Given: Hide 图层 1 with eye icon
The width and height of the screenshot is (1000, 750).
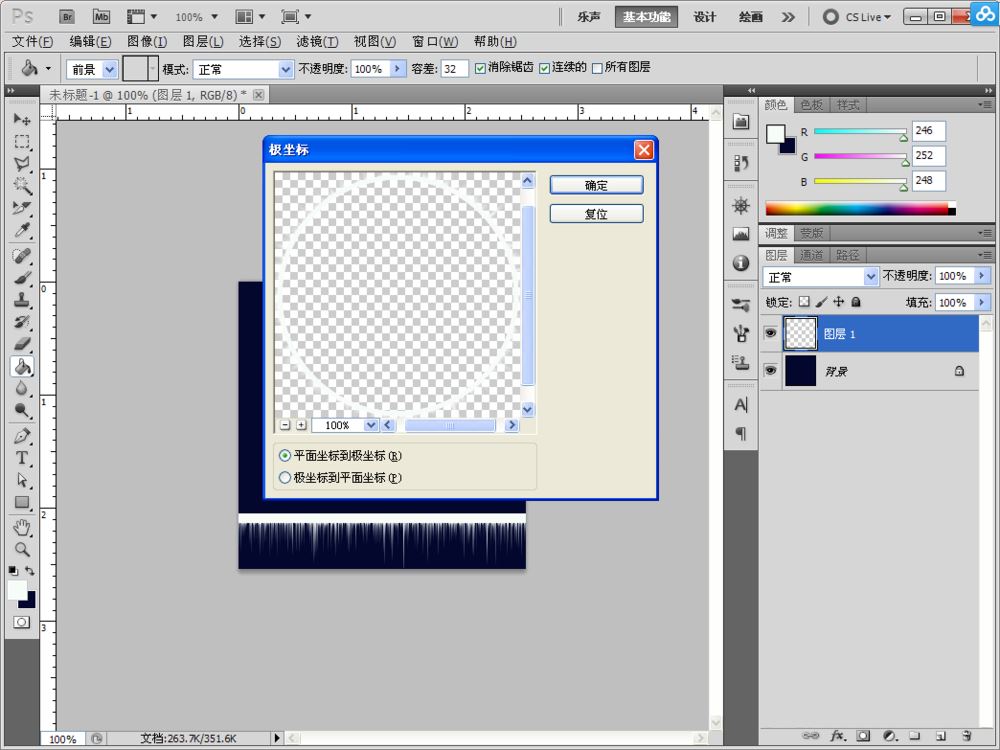Looking at the screenshot, I should [770, 334].
